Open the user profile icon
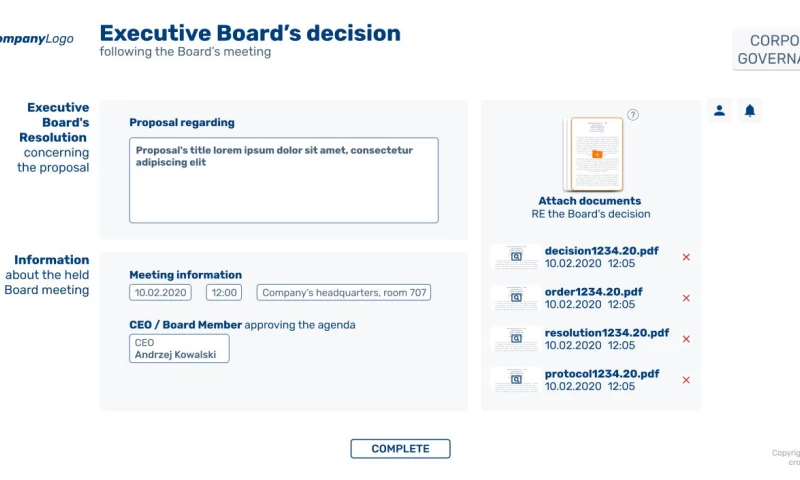Screen dimensions: 800x480 tap(719, 111)
